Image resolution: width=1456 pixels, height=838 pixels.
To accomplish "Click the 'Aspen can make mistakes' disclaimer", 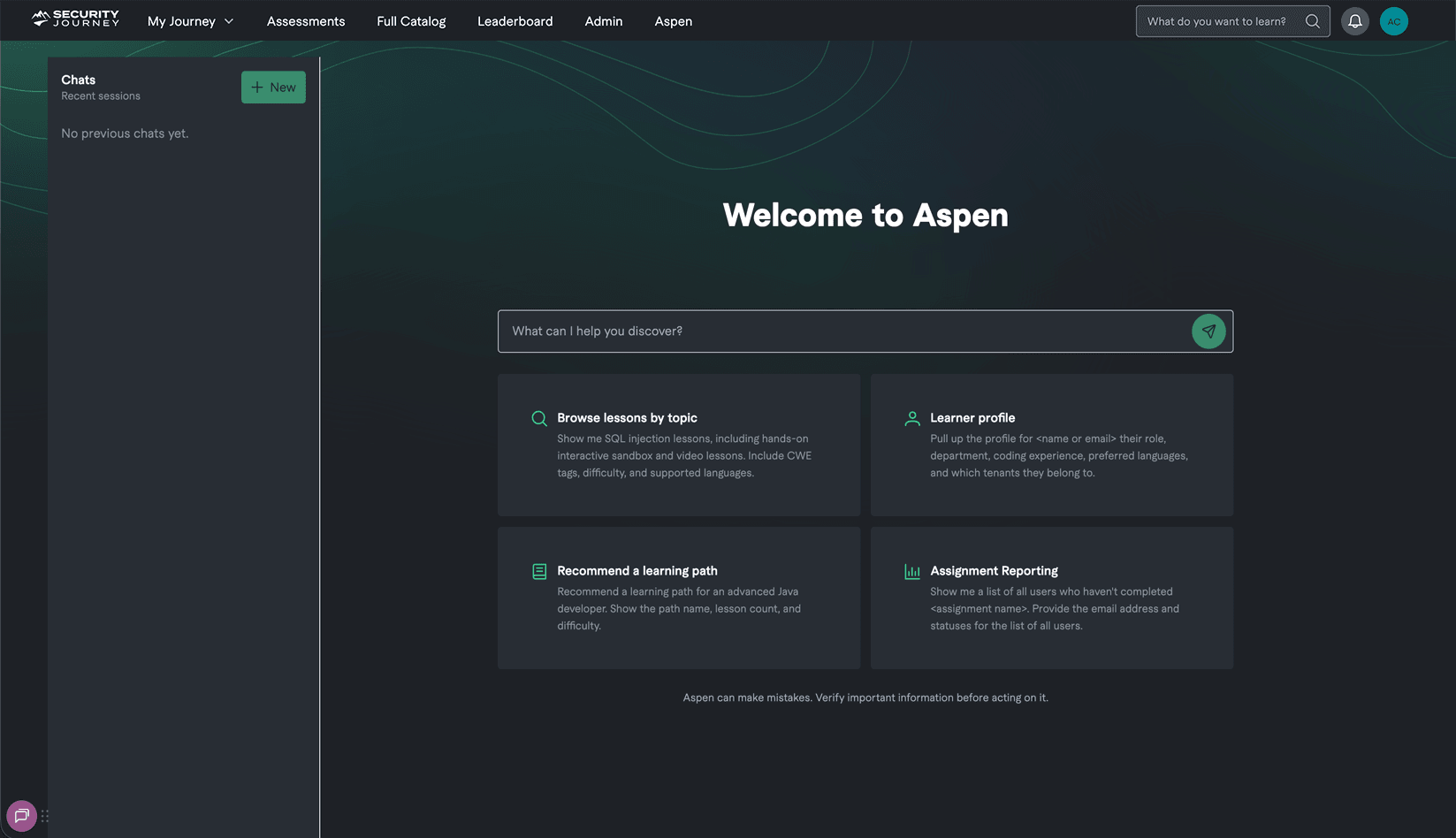I will pyautogui.click(x=865, y=697).
